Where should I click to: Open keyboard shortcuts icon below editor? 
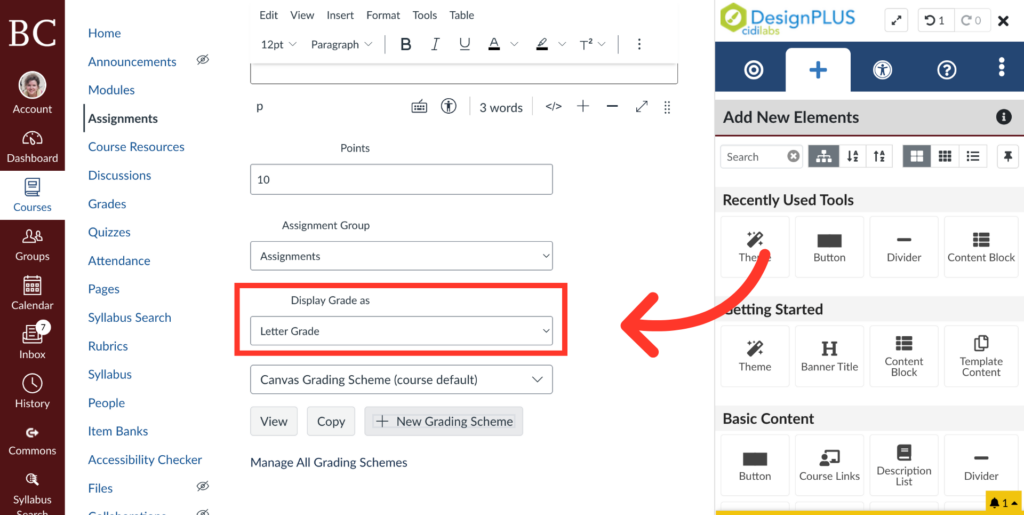point(419,107)
